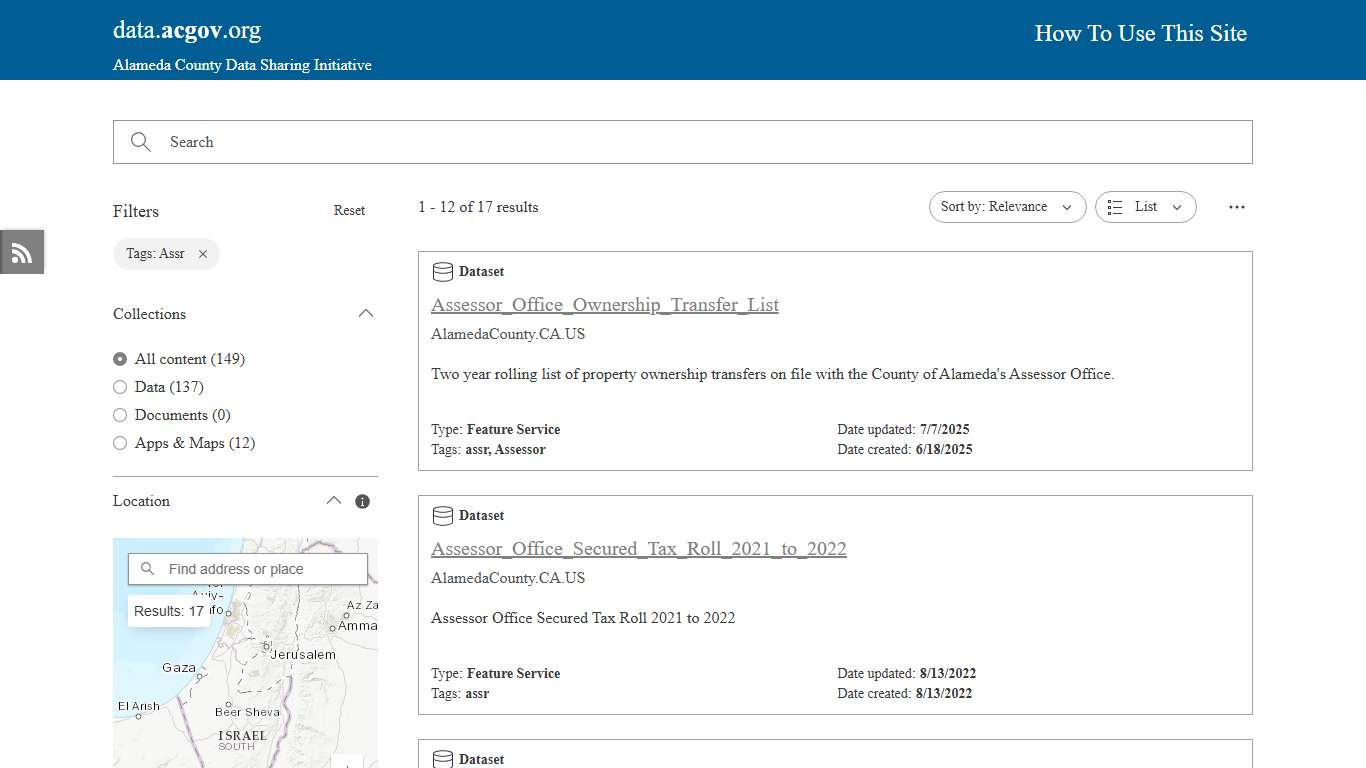The image size is (1366, 768).
Task: Open the Assessor_Office_Ownership_Transfer_List dataset
Action: [x=605, y=305]
